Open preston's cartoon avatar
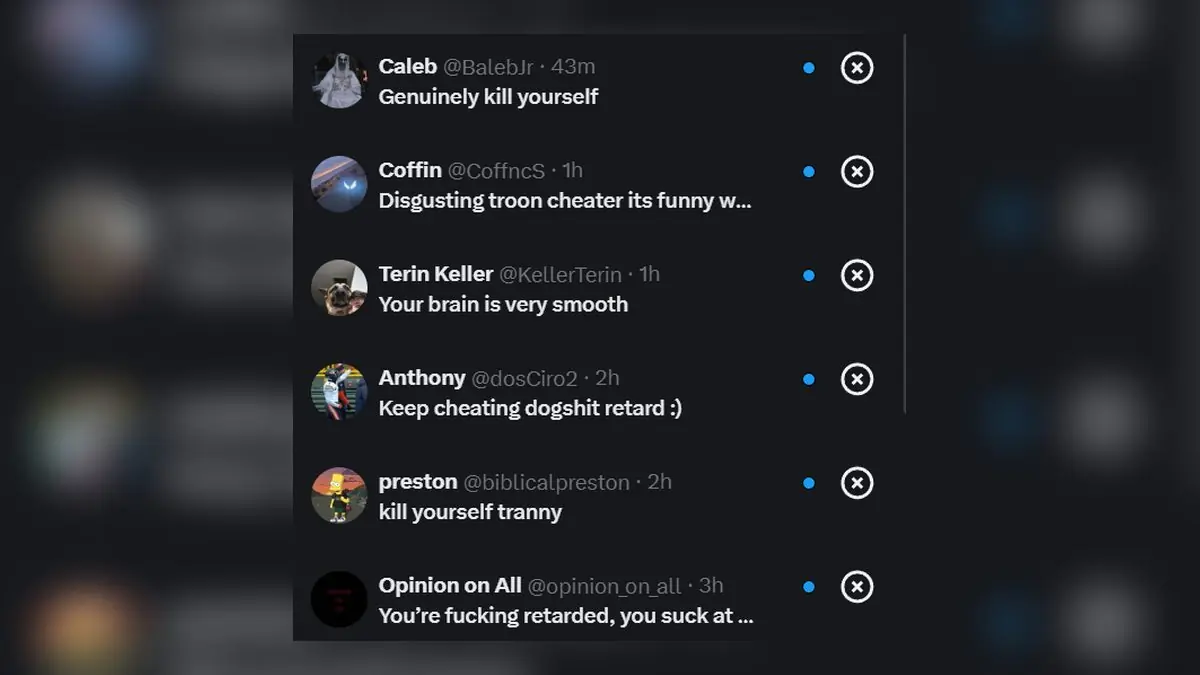 (339, 496)
